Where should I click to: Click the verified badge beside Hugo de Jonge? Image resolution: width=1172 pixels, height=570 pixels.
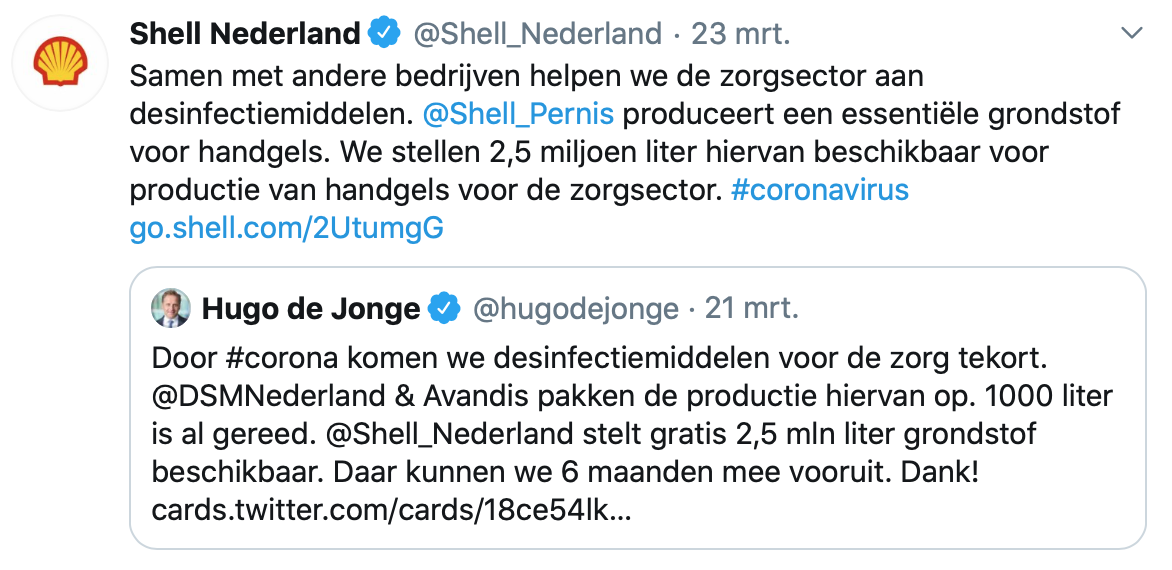[444, 310]
